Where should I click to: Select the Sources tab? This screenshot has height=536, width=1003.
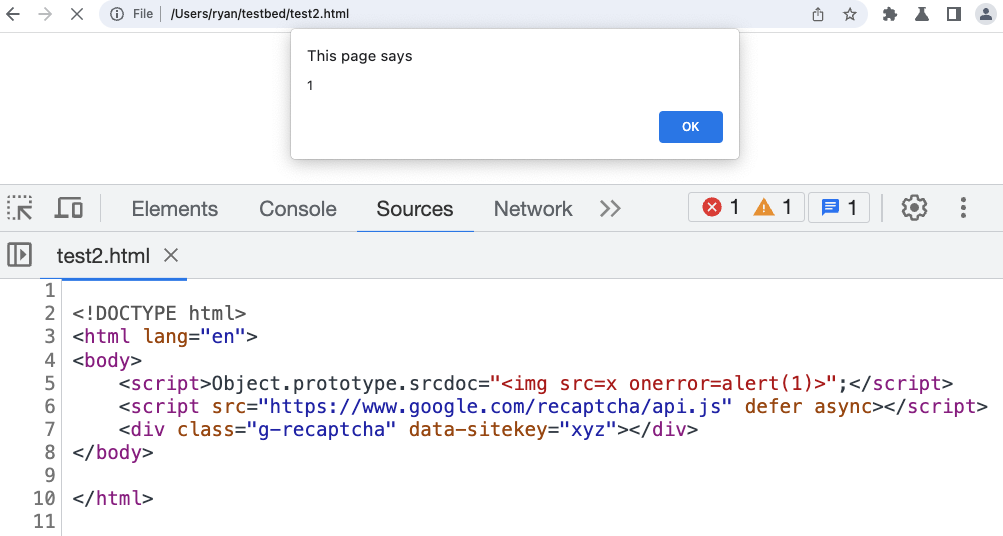coord(415,209)
